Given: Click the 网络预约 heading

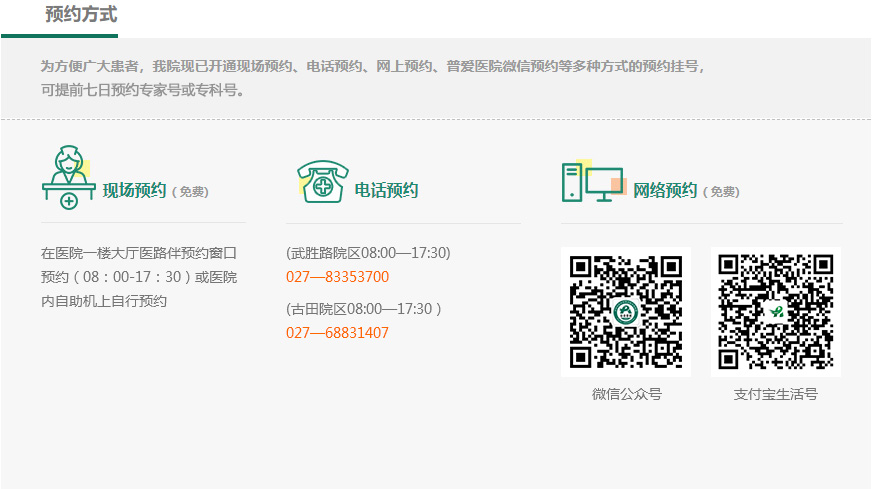Looking at the screenshot, I should click(665, 190).
